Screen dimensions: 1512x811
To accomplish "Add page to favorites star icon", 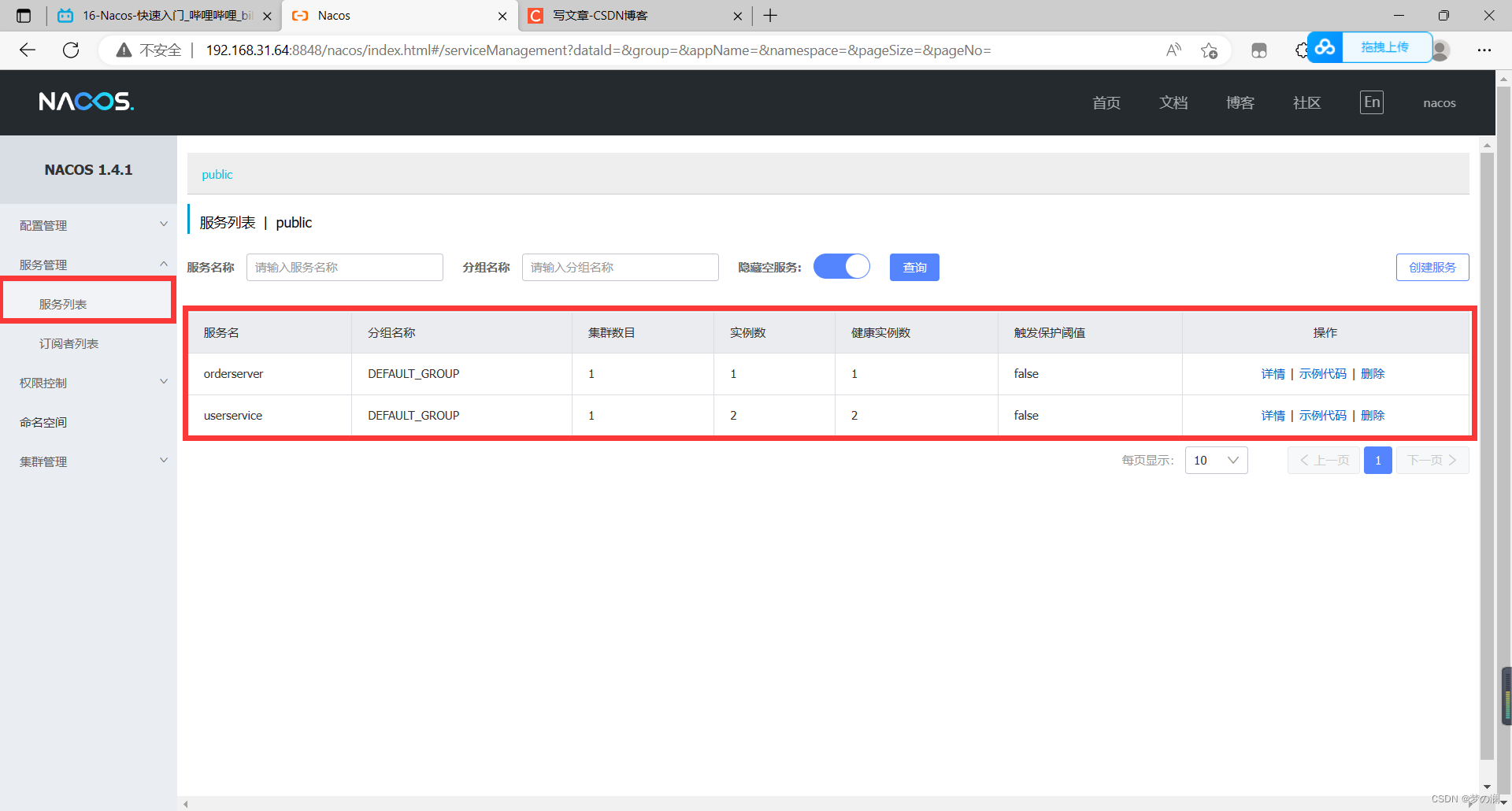I will coord(1209,50).
